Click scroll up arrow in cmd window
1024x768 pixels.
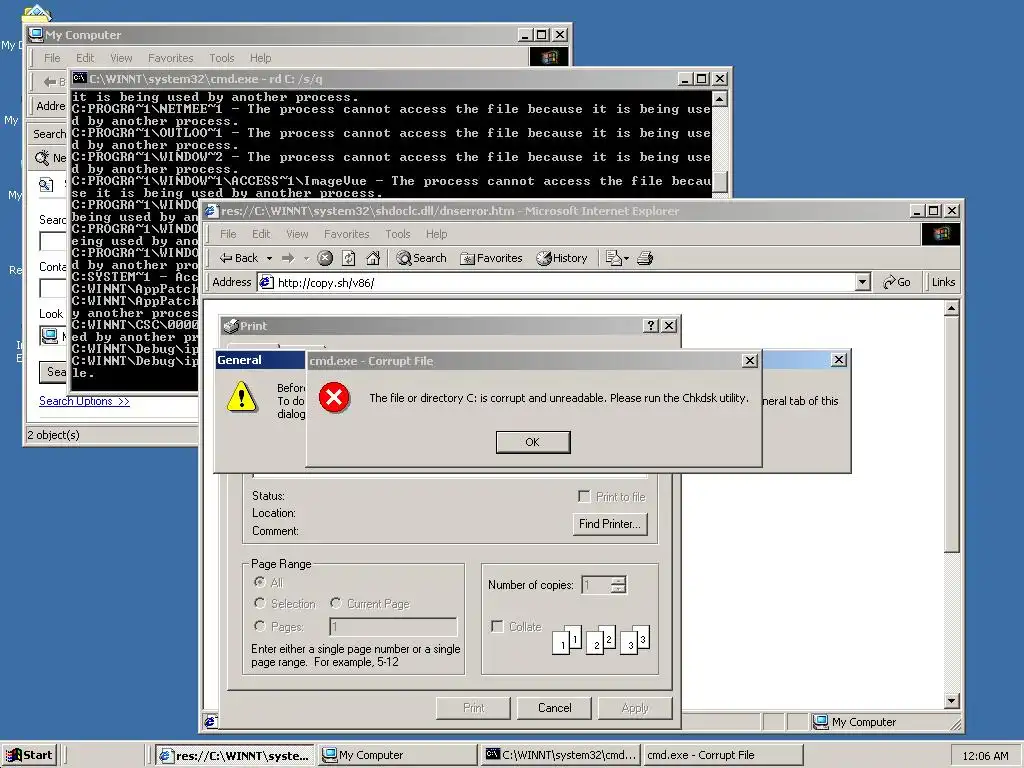[720, 99]
